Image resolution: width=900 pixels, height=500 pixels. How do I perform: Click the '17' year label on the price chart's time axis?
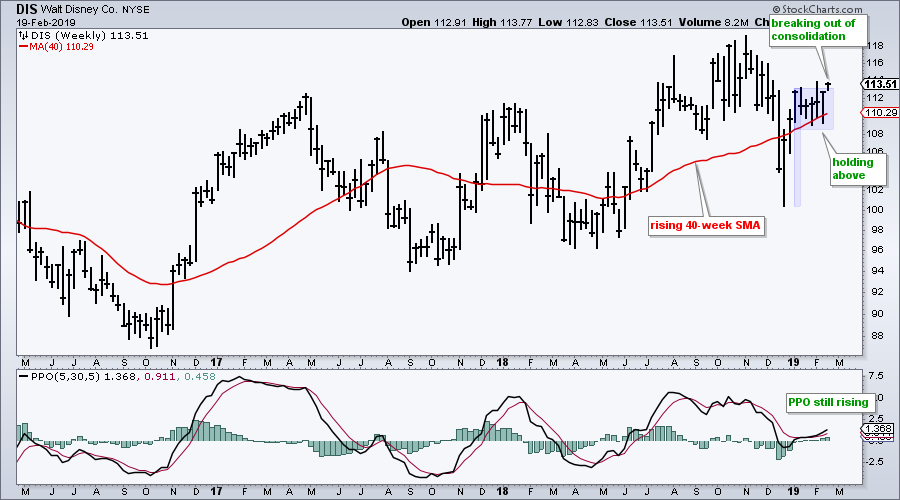(x=216, y=362)
